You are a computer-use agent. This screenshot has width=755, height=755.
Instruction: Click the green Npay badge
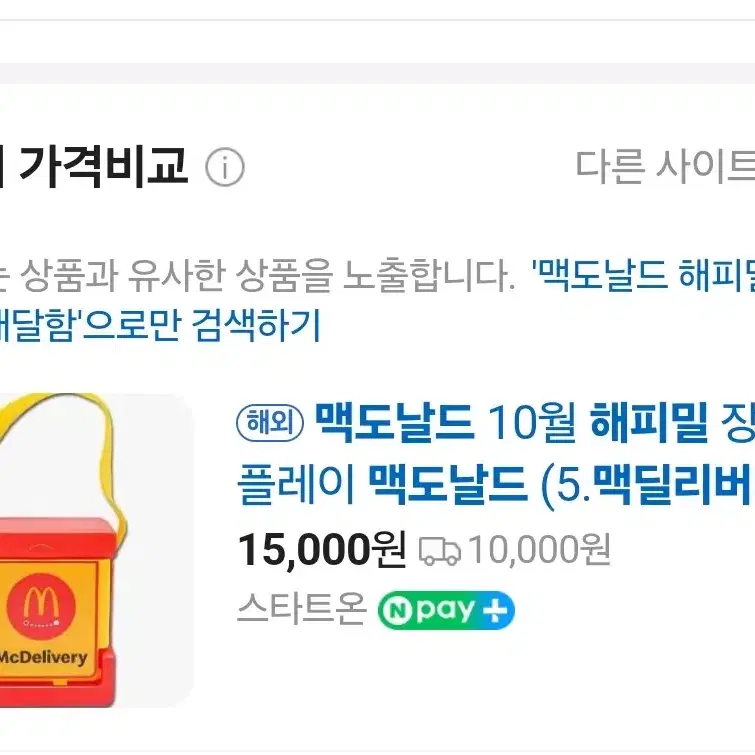point(446,610)
